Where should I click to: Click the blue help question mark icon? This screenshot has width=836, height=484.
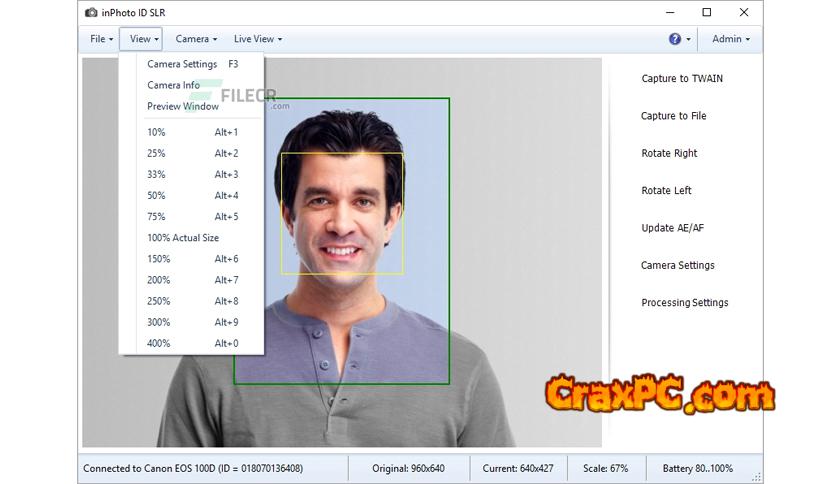(x=675, y=39)
